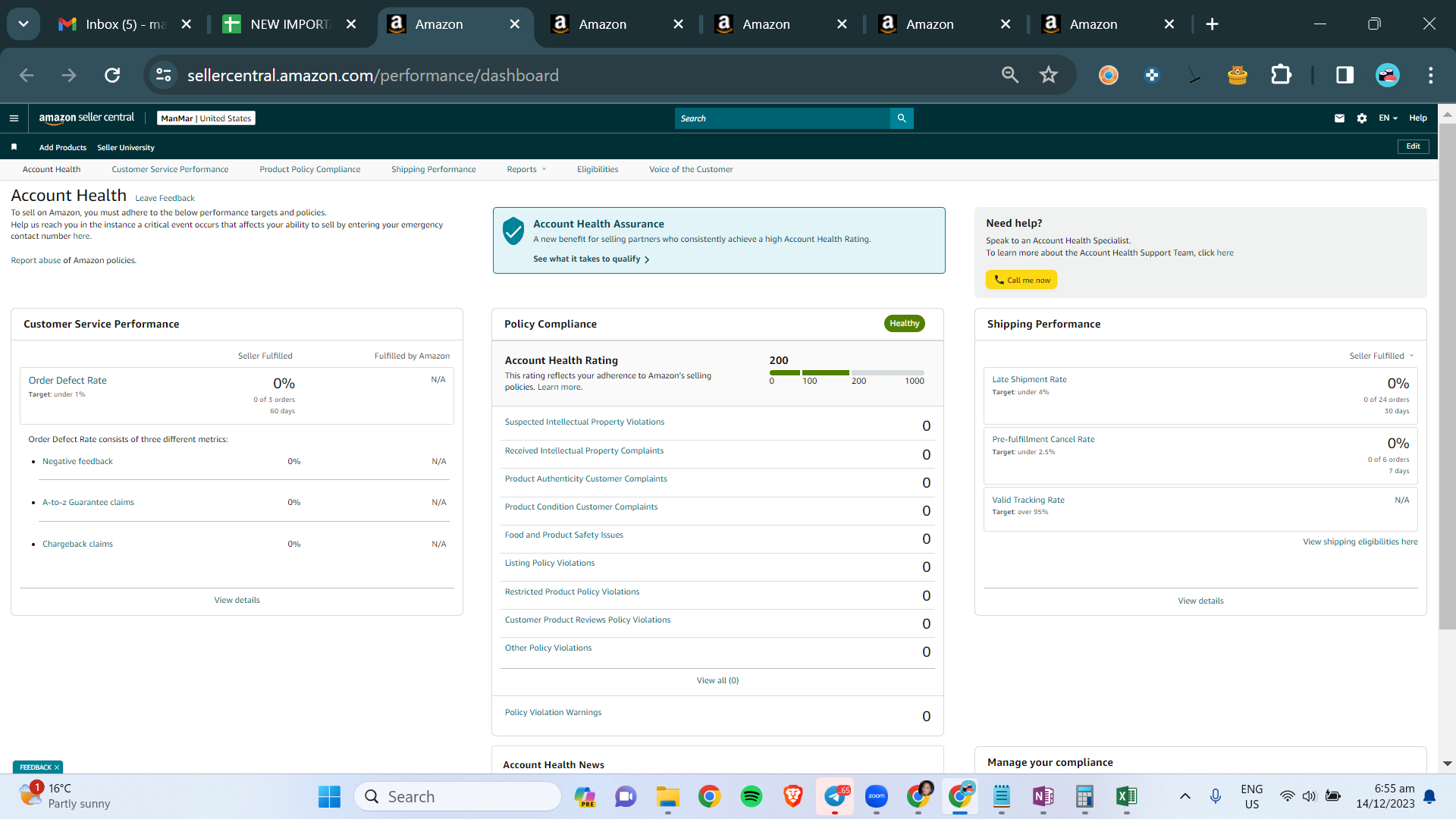Screen dimensions: 1456x819
Task: Click the Amazon Seller Central logo
Action: pyautogui.click(x=86, y=118)
